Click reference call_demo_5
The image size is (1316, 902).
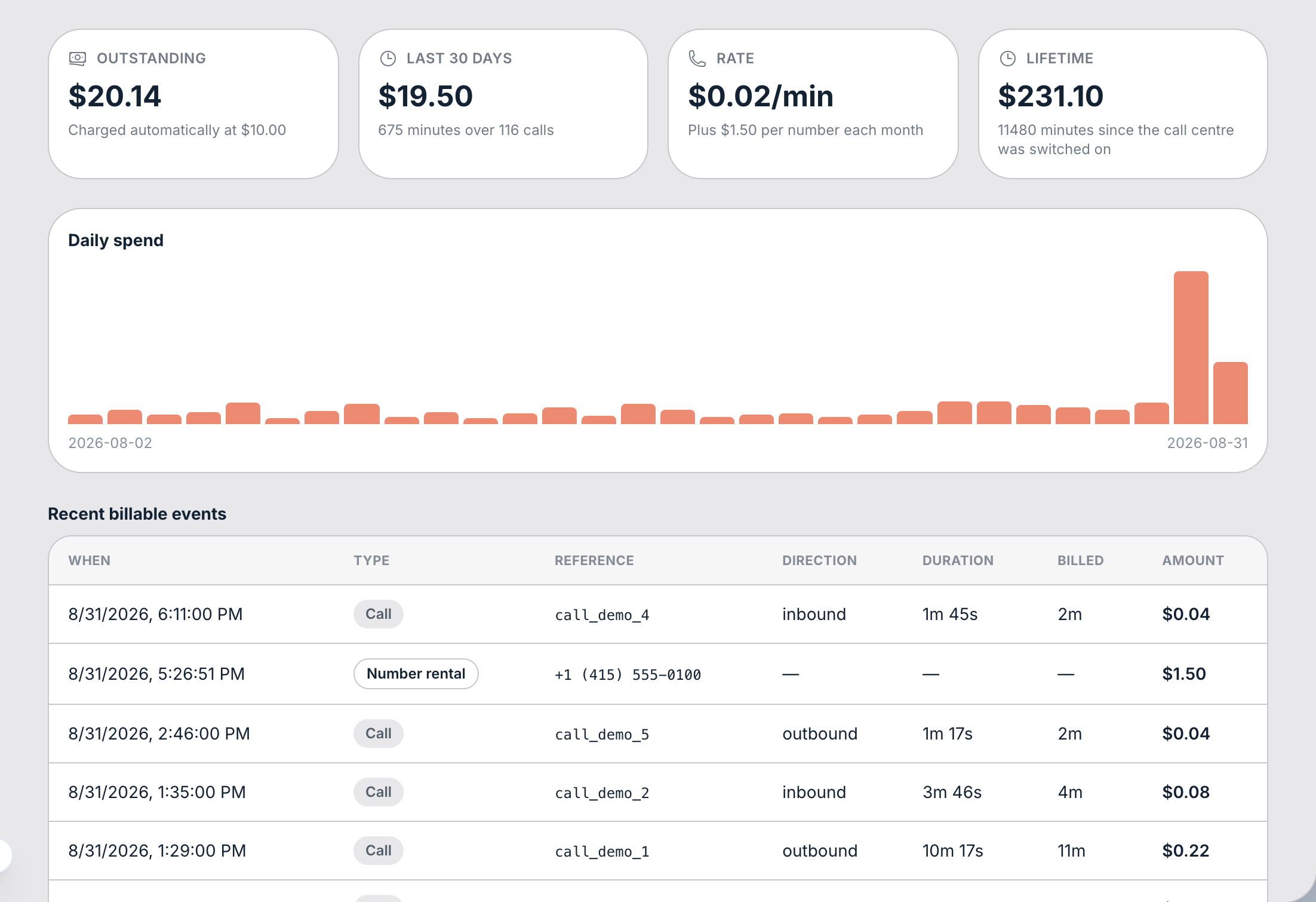tap(602, 735)
